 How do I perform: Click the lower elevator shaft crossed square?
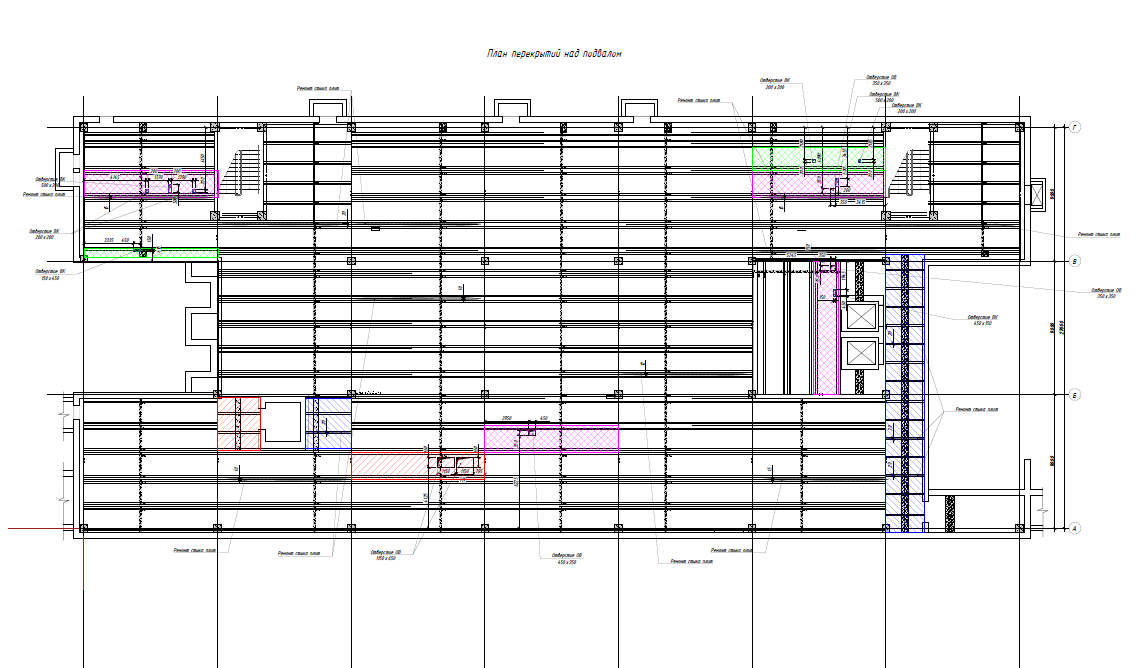pos(860,354)
